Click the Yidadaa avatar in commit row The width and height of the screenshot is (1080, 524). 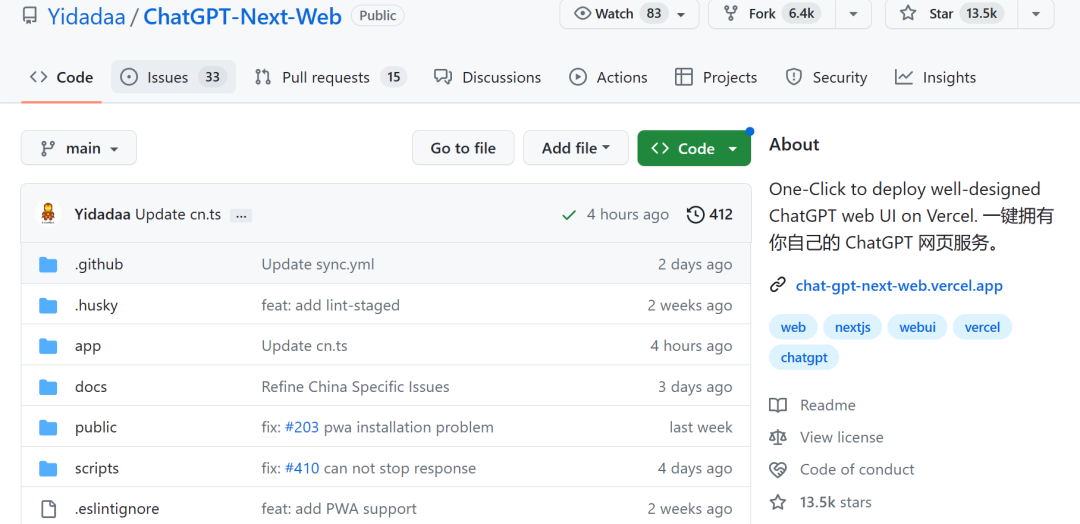click(48, 213)
